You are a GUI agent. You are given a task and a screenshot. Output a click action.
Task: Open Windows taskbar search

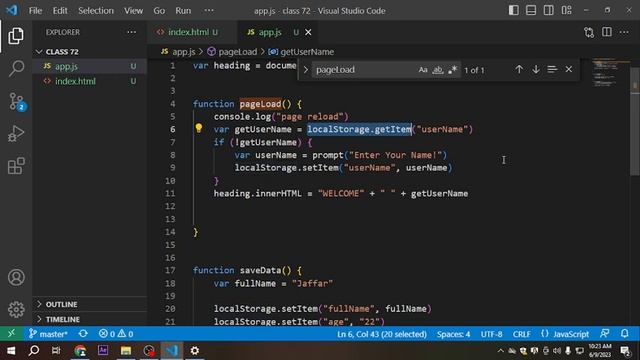click(34, 350)
